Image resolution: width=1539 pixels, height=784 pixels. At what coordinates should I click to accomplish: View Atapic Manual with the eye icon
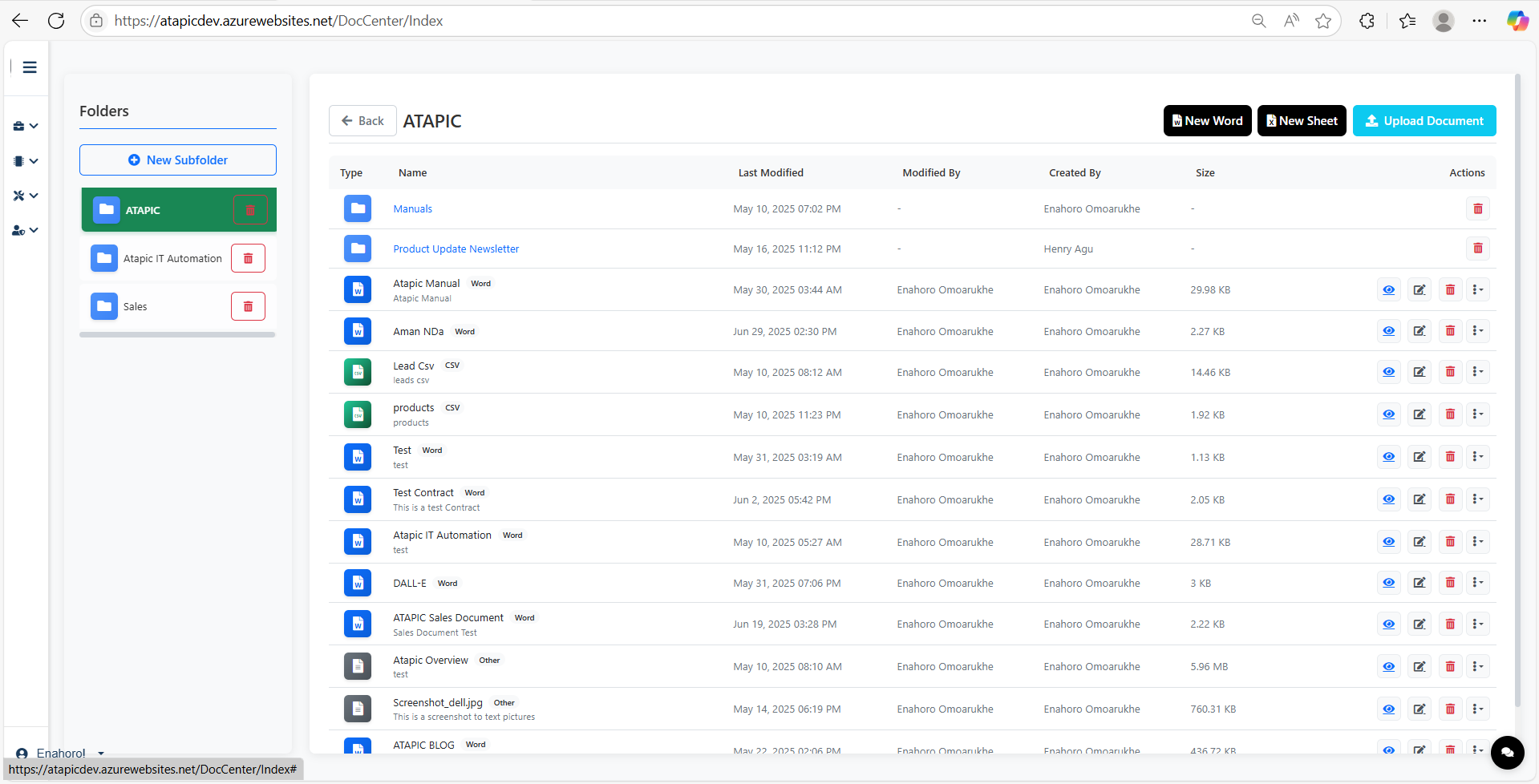[x=1389, y=289]
